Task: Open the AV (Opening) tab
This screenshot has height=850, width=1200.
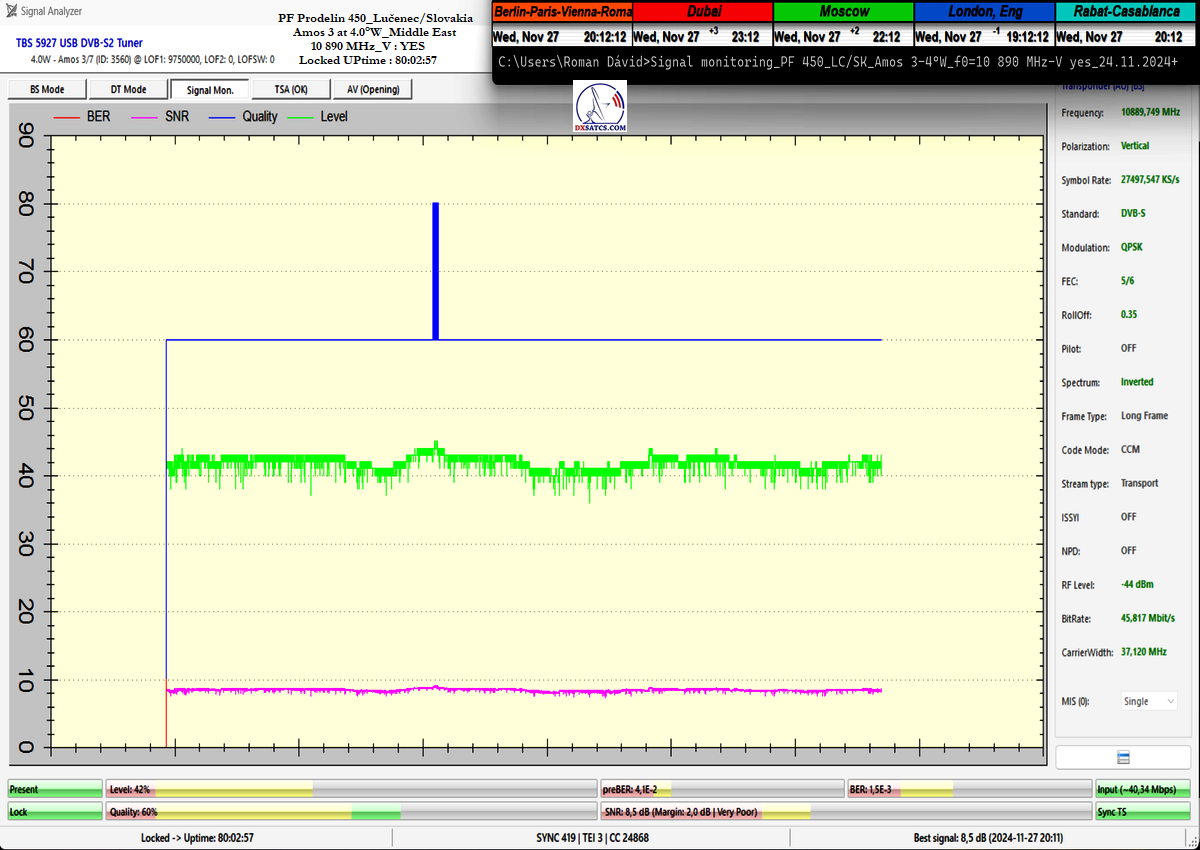Action: coord(372,90)
